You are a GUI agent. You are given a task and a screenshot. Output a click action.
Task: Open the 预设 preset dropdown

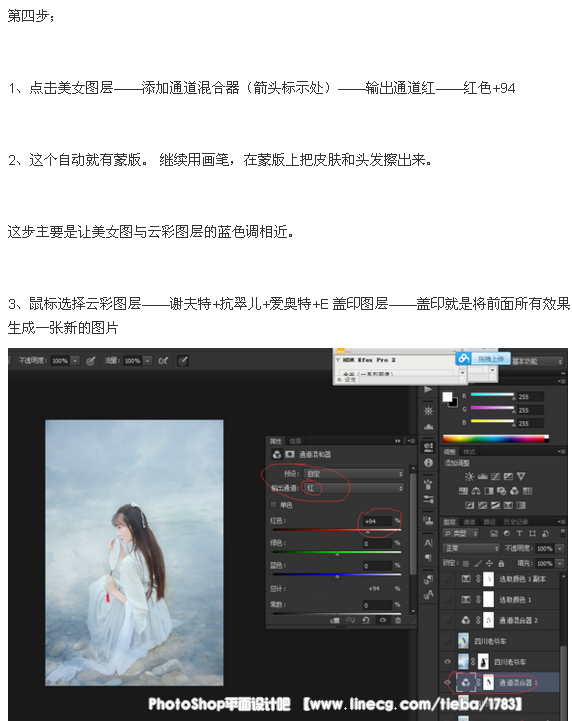[354, 474]
